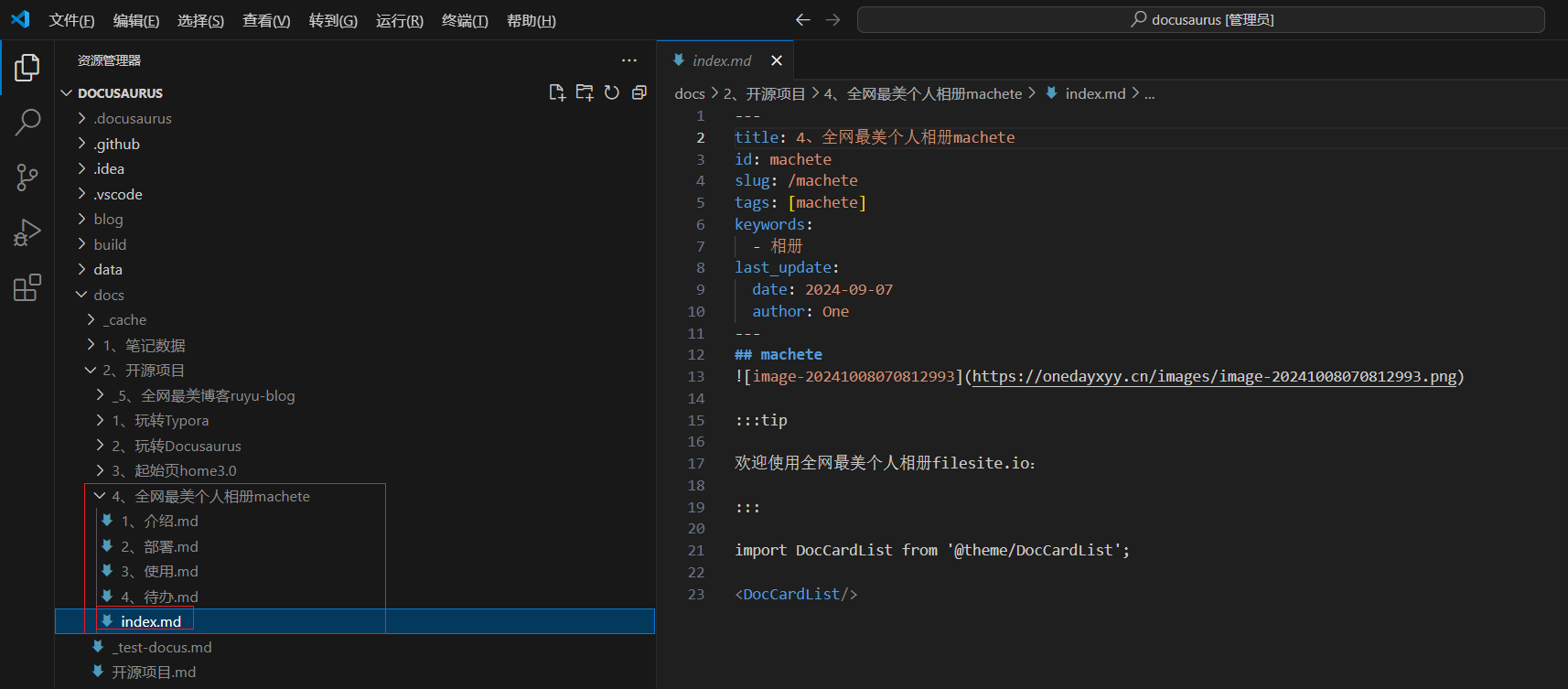Click line number 12 in gutter
Viewport: 1568px width, 689px height.
[696, 354]
